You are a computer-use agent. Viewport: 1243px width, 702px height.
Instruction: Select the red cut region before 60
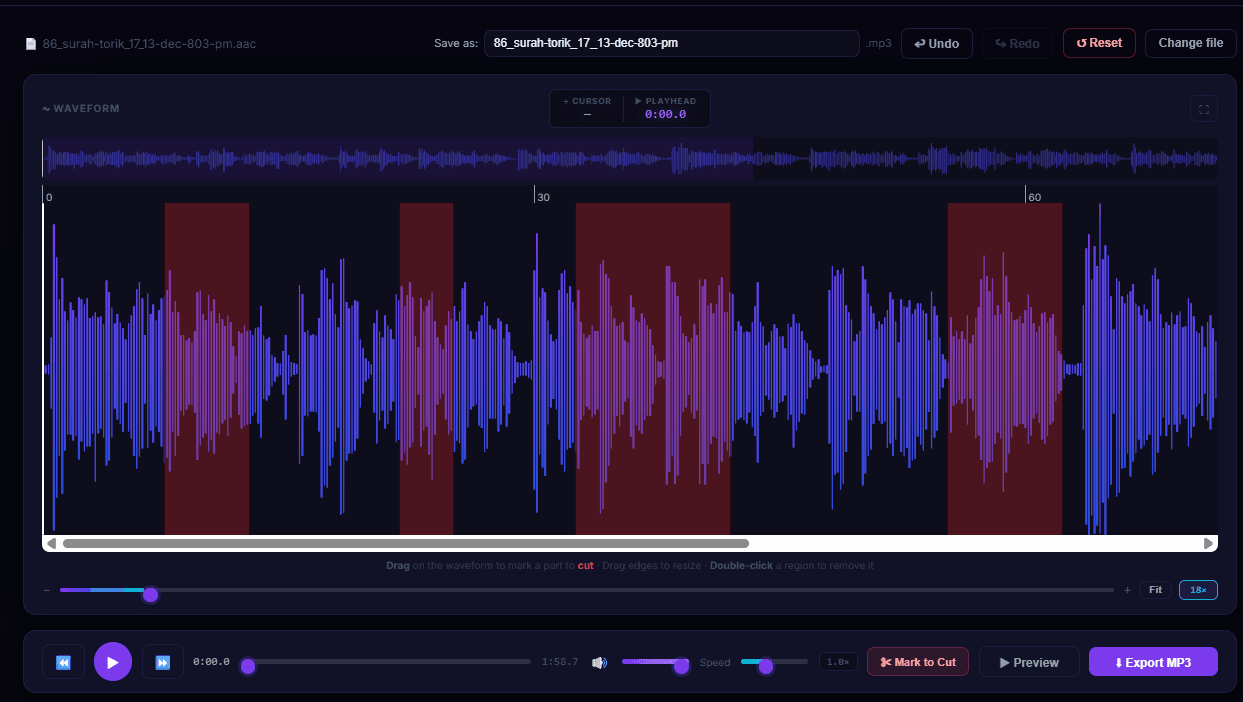tap(1005, 368)
